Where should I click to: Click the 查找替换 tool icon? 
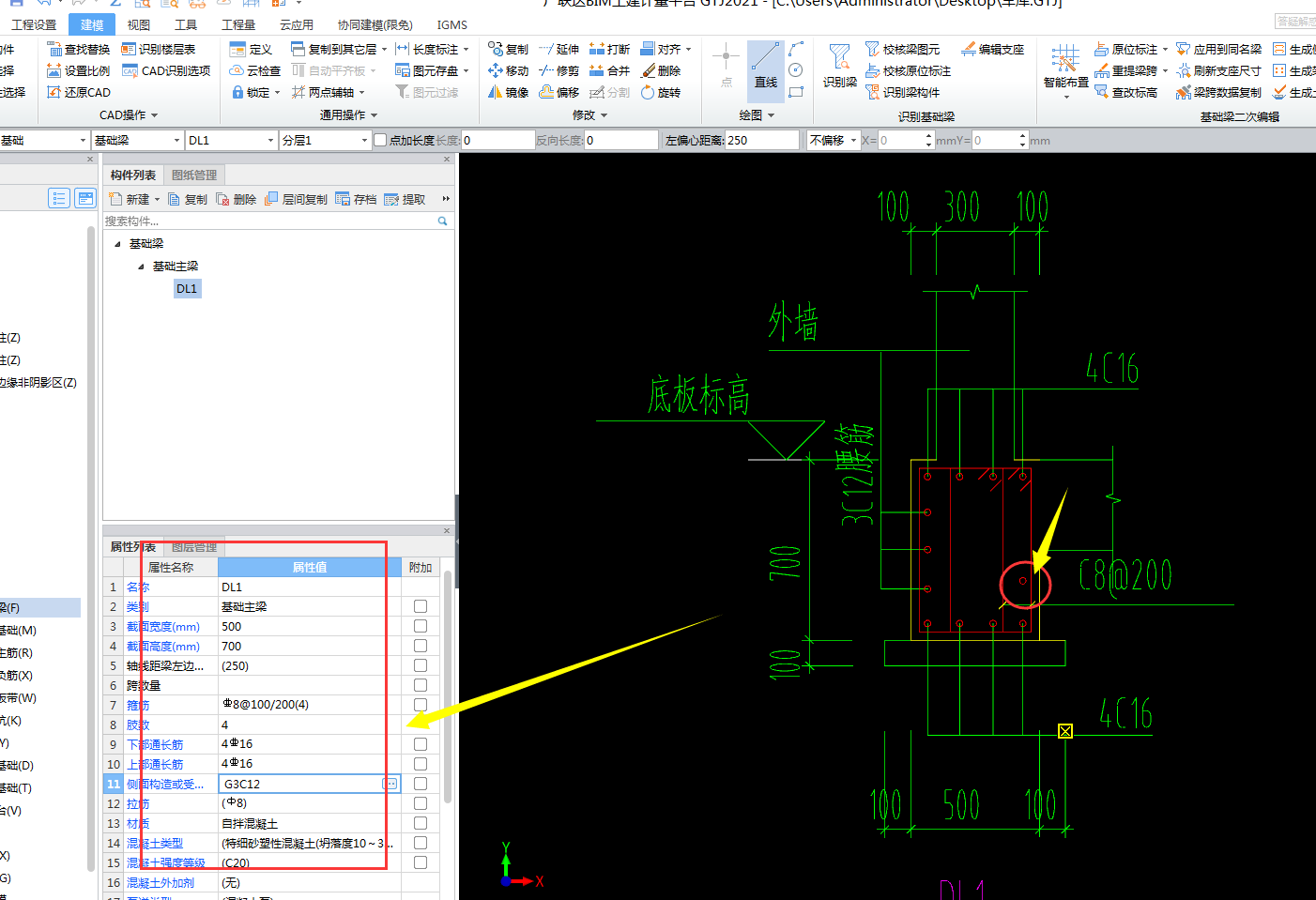[54, 49]
